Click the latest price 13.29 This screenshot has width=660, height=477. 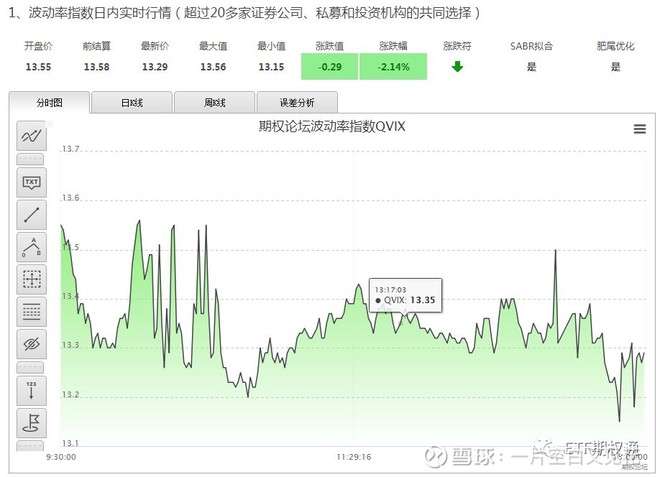coord(155,67)
